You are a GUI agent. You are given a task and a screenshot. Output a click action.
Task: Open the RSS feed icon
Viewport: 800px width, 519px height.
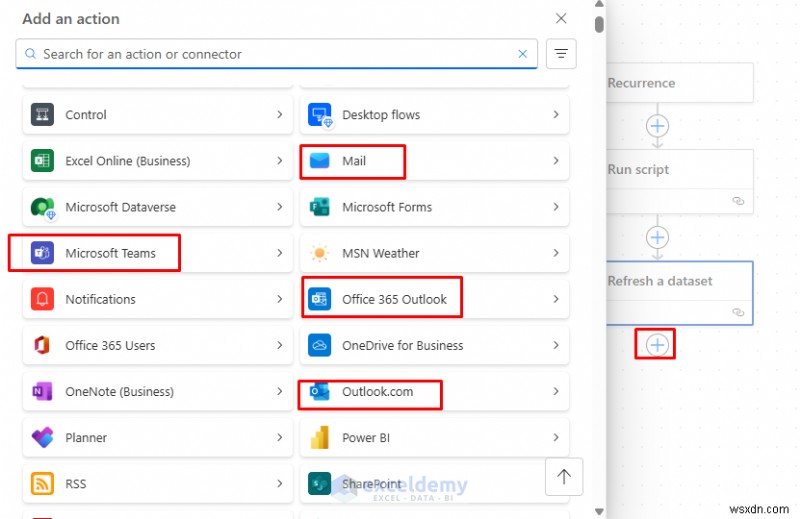pos(42,484)
